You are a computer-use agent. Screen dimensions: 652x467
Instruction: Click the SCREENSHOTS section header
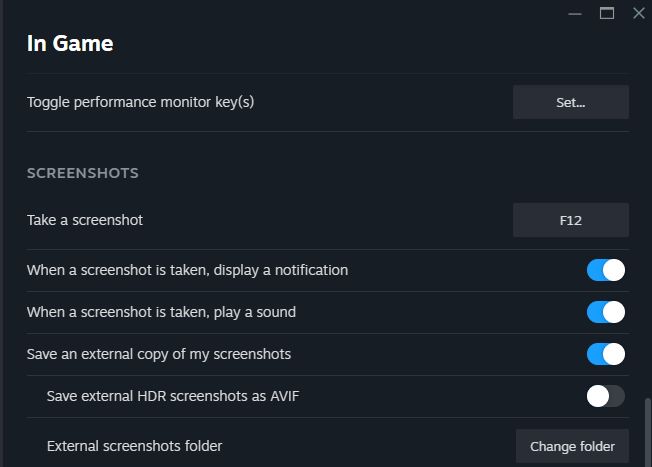[x=83, y=173]
